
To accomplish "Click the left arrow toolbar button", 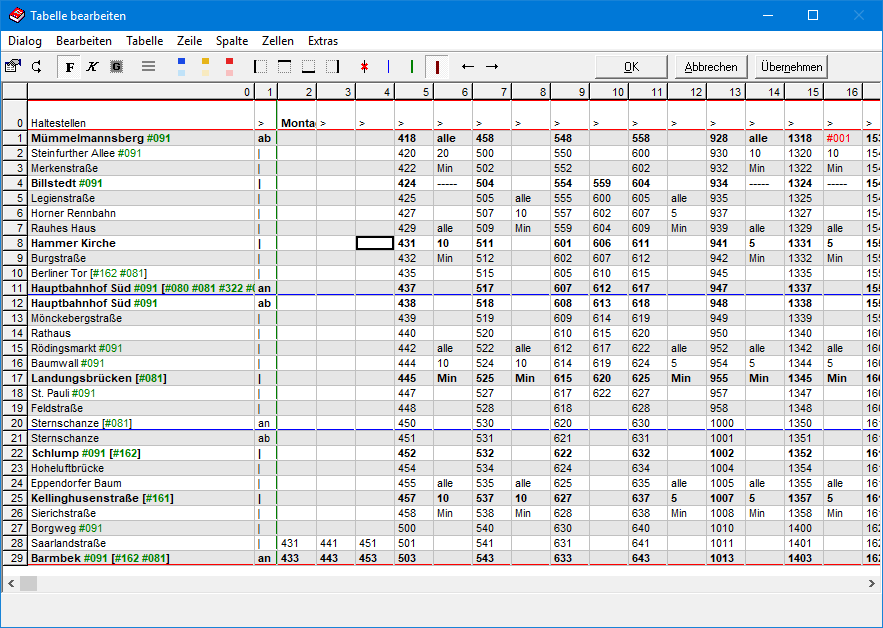I will (468, 67).
